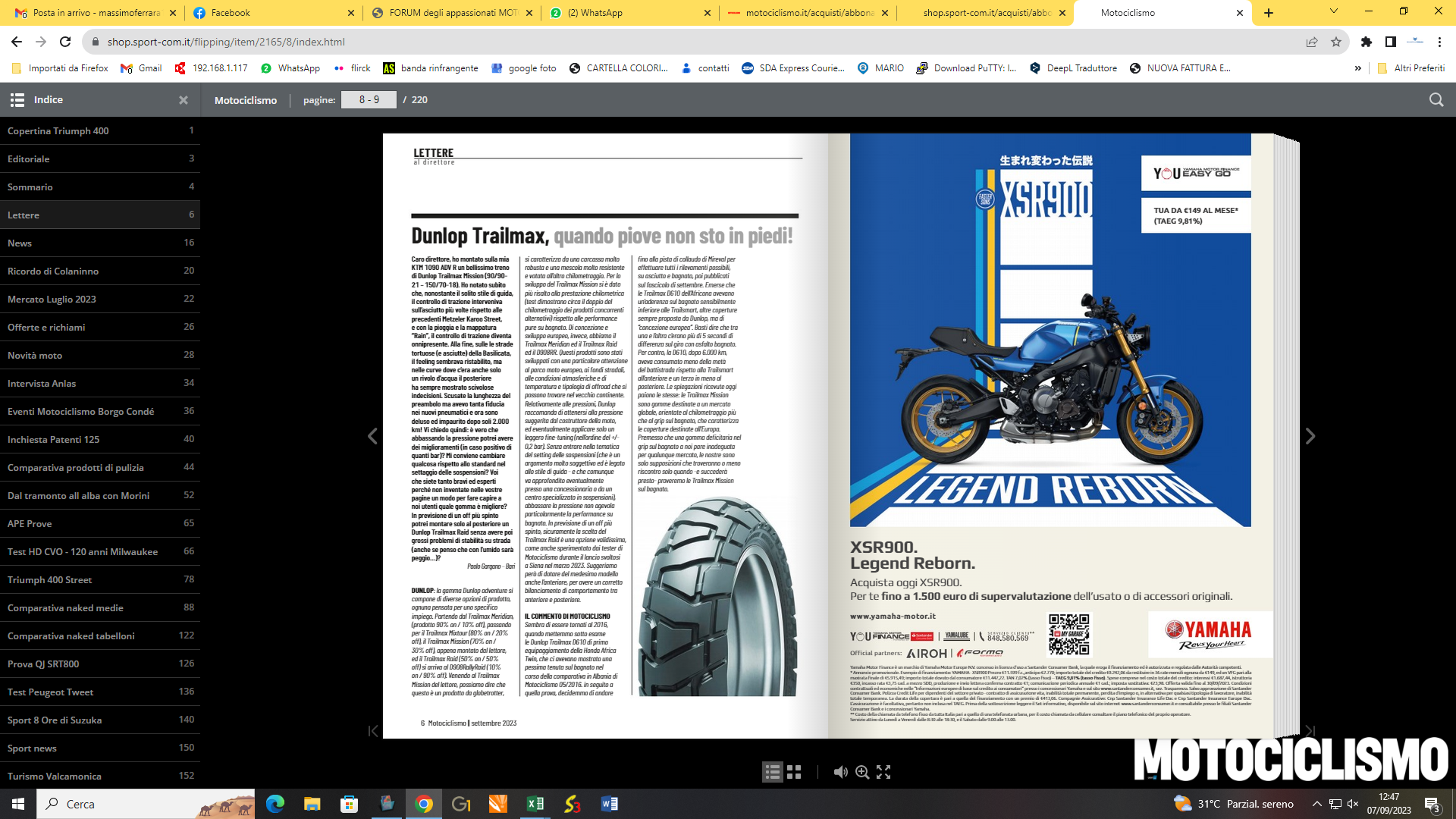Screen dimensions: 1456x819
Task: Open browser tab search dropdown
Action: point(1333,12)
